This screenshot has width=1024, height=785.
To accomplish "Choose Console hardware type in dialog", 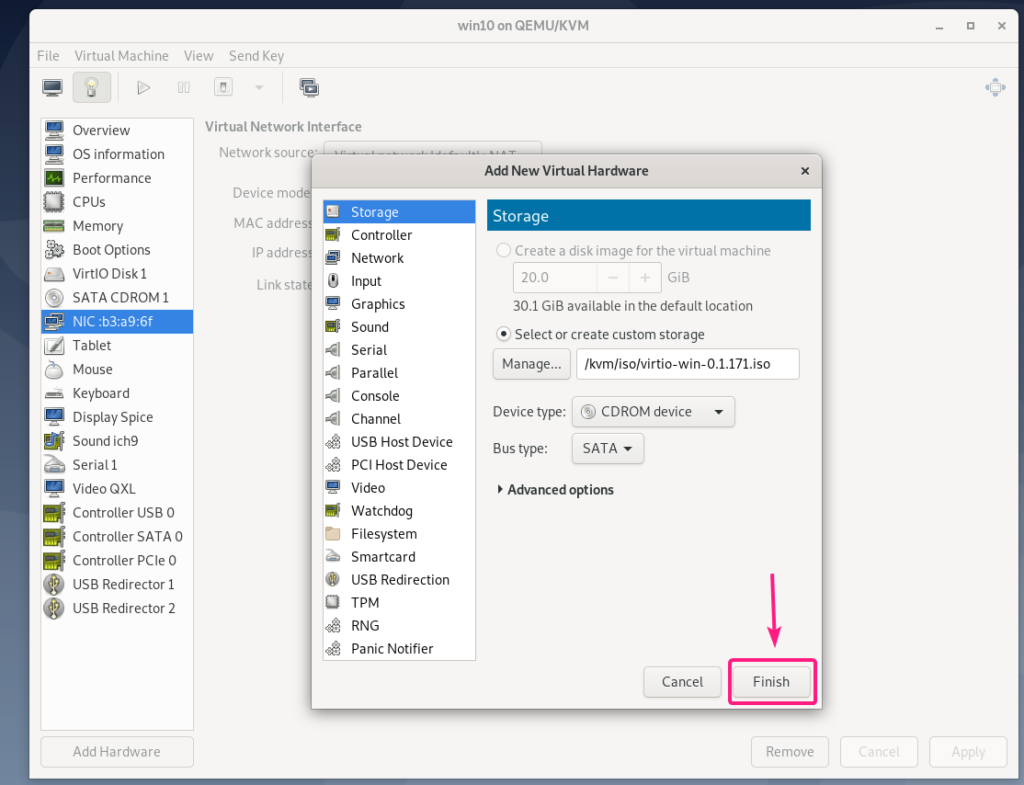I will 399,396.
